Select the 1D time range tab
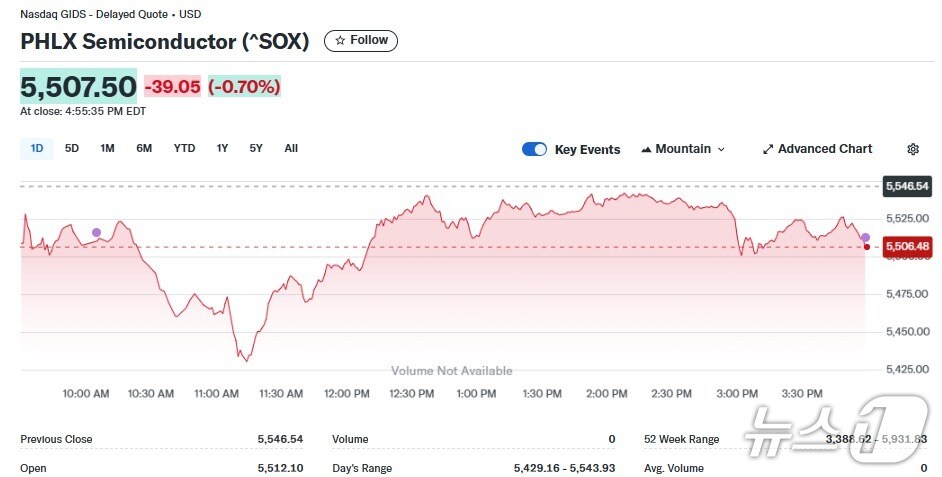 pos(37,148)
